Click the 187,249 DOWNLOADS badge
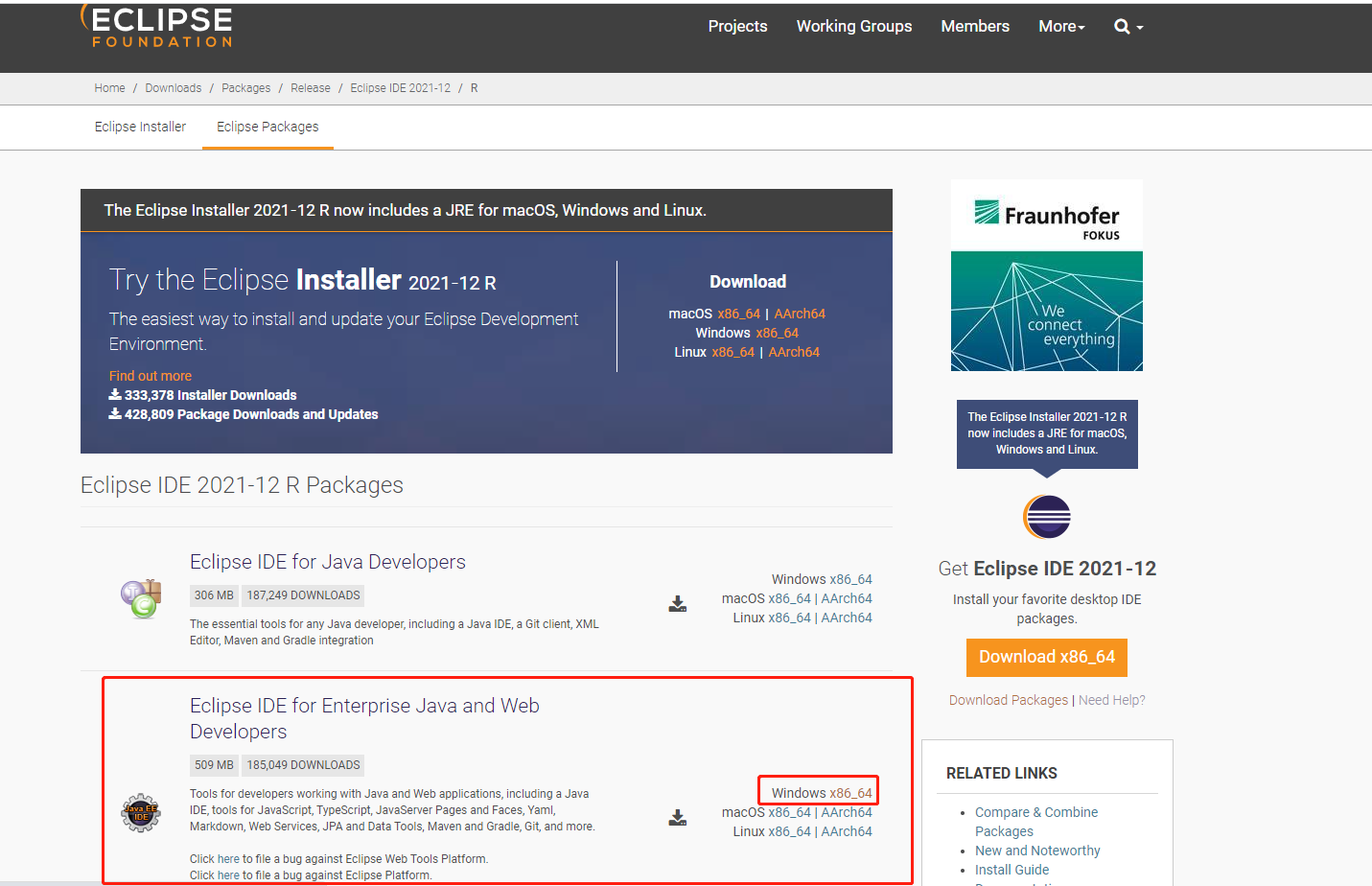 pyautogui.click(x=304, y=595)
